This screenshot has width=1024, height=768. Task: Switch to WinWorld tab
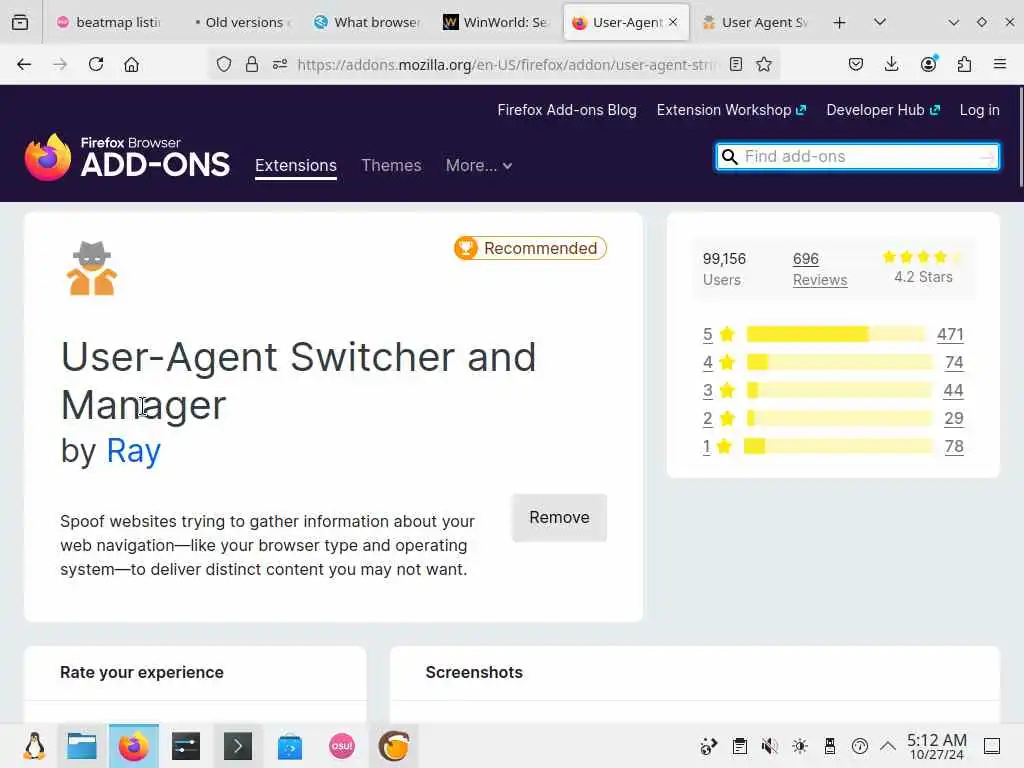(496, 22)
